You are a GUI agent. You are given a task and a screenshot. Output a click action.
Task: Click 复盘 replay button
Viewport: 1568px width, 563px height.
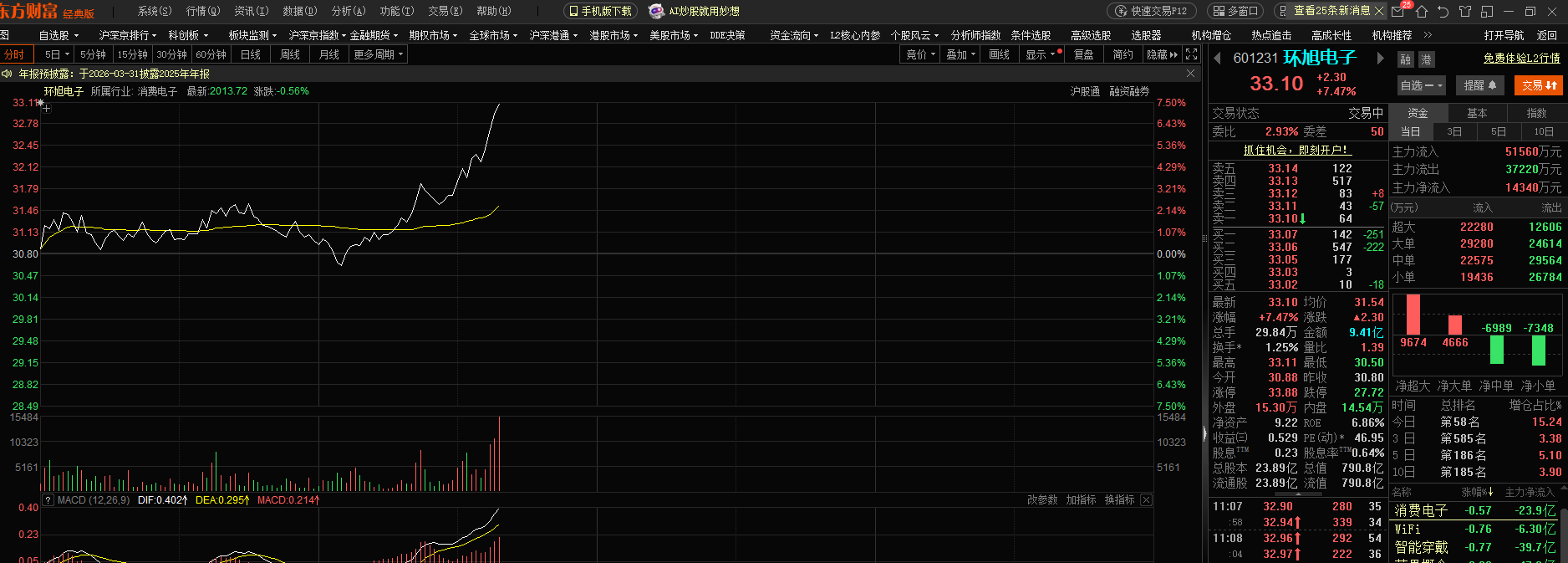pyautogui.click(x=1084, y=54)
